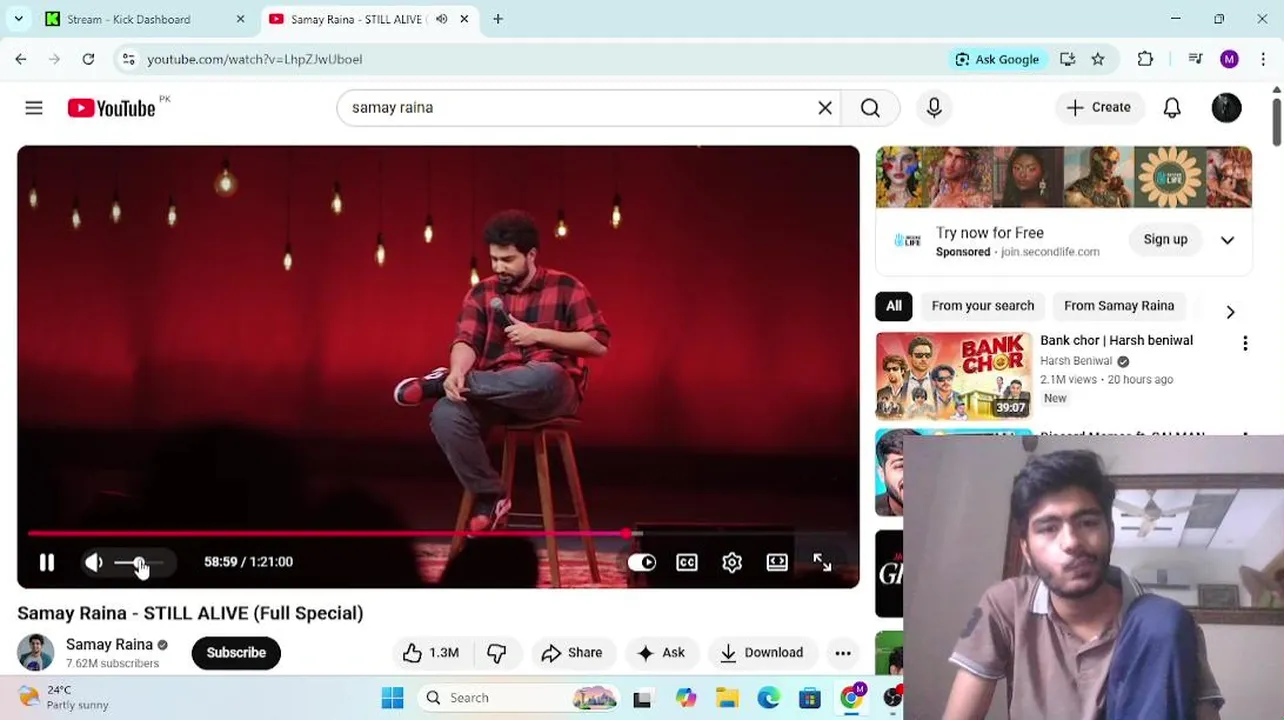The height and width of the screenshot is (720, 1284).
Task: Share the video
Action: tap(572, 653)
